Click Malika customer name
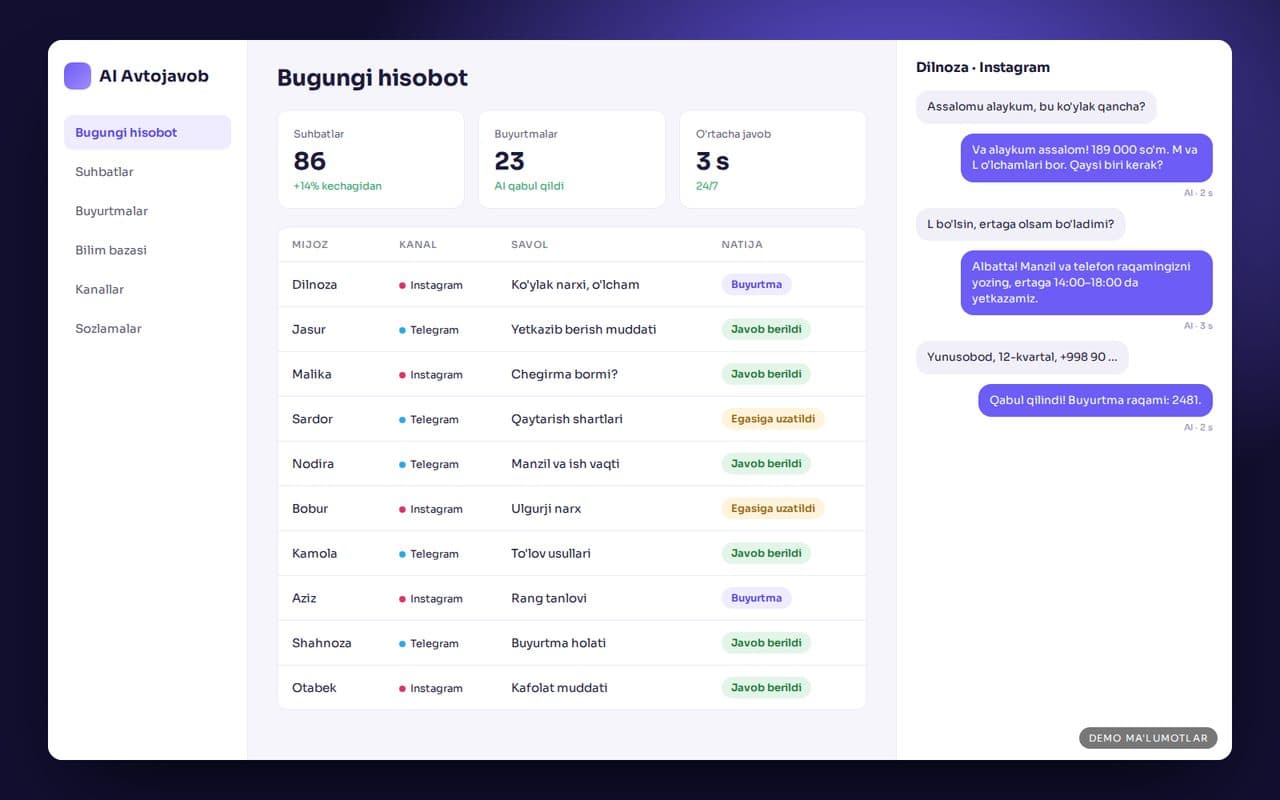 tap(312, 374)
